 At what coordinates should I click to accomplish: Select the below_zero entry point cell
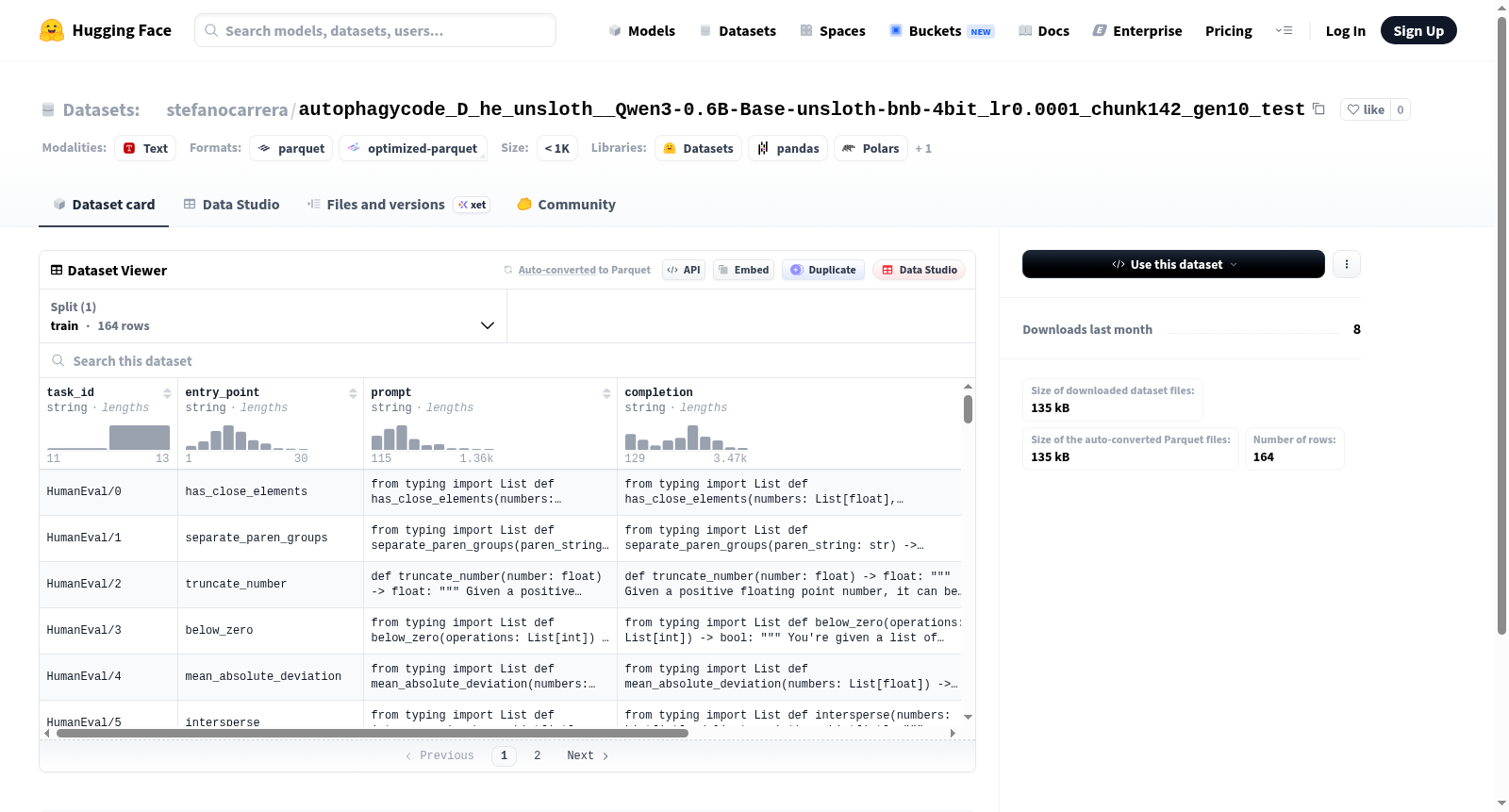coord(271,631)
